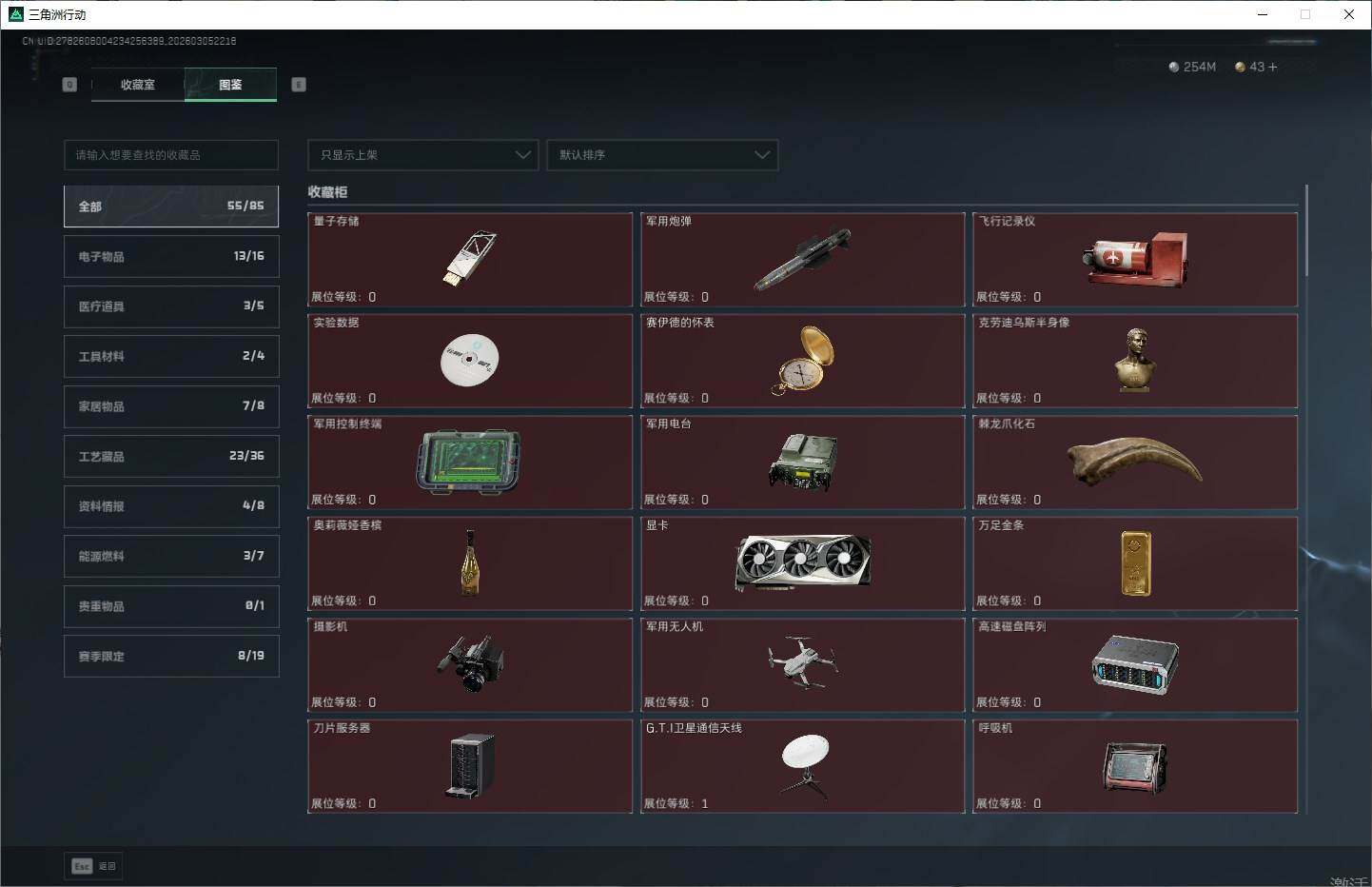
Task: Click the Q previous-tab key hint
Action: [69, 85]
